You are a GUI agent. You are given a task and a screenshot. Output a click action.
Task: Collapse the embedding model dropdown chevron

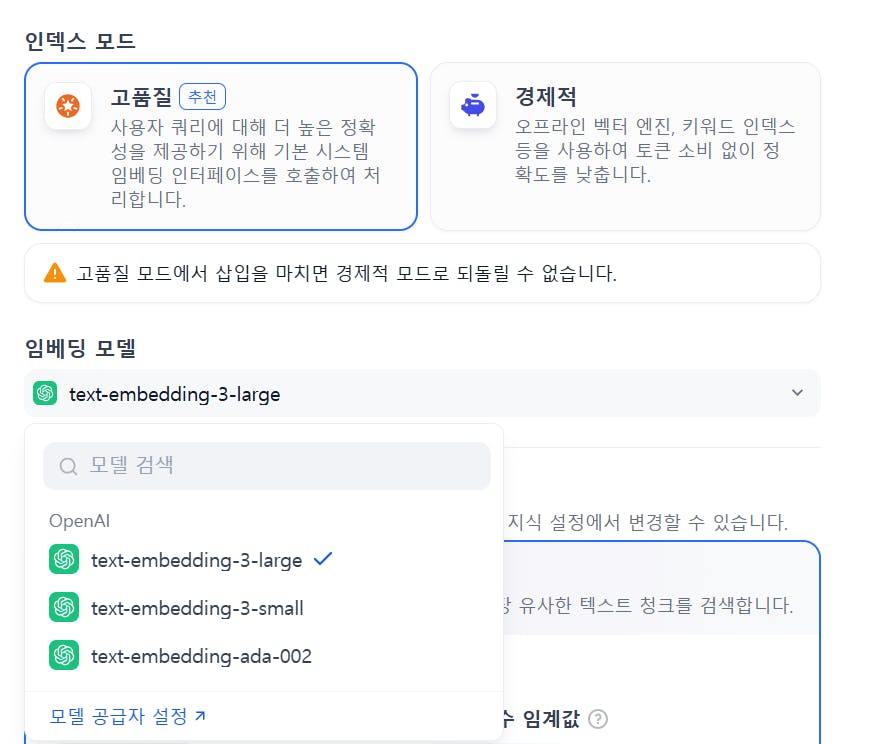point(797,393)
